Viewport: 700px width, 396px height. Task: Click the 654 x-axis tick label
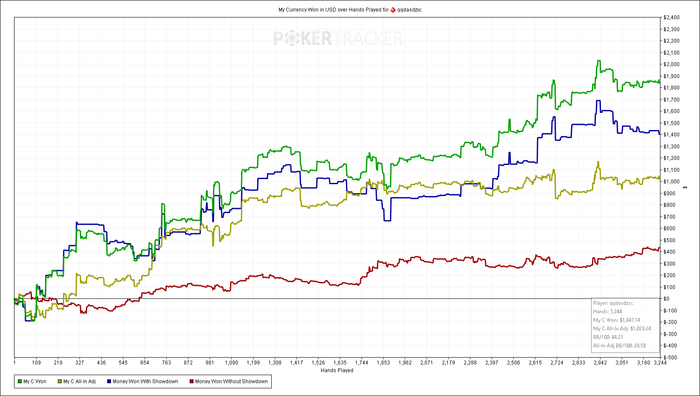click(x=145, y=363)
